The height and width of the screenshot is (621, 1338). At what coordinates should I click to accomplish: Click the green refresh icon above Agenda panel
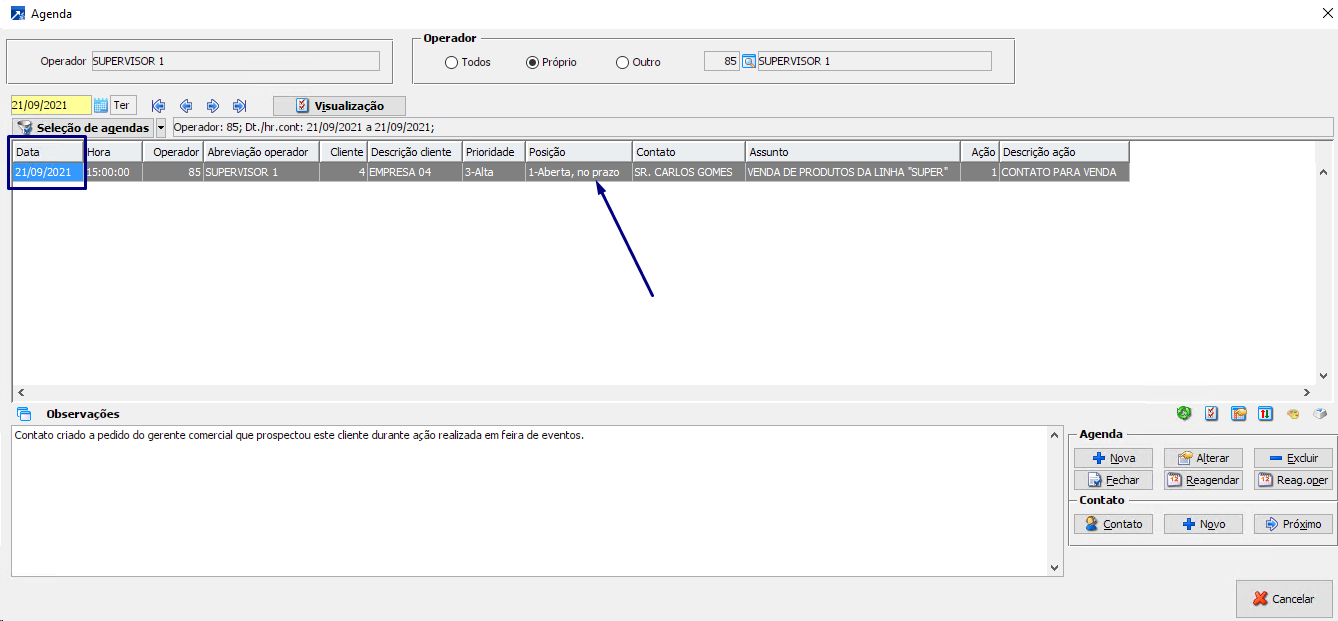[x=1184, y=413]
